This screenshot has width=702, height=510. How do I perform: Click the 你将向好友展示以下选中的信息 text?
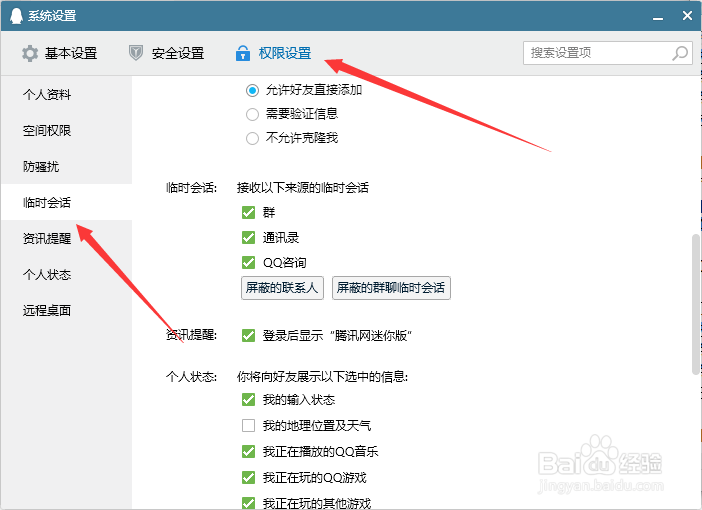coord(322,377)
